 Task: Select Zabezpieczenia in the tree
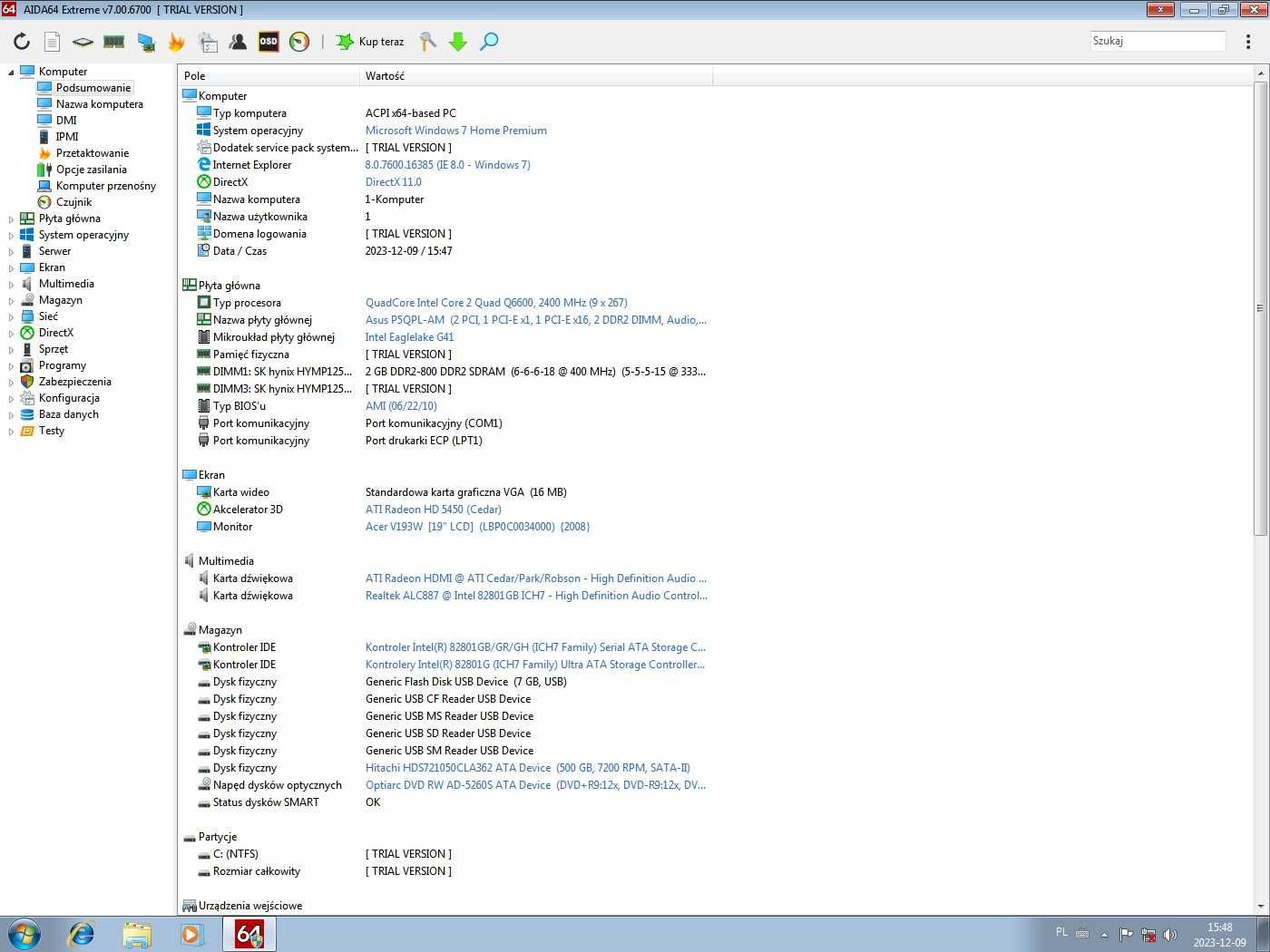[x=75, y=382]
